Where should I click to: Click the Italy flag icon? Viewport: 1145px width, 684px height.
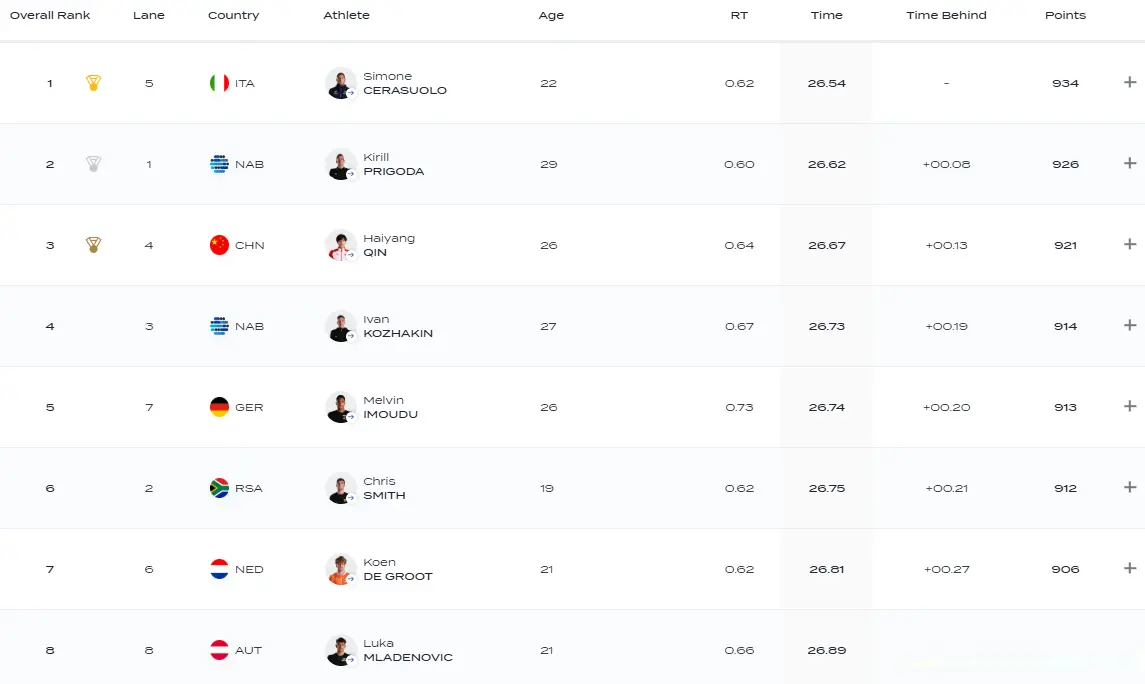click(x=219, y=83)
